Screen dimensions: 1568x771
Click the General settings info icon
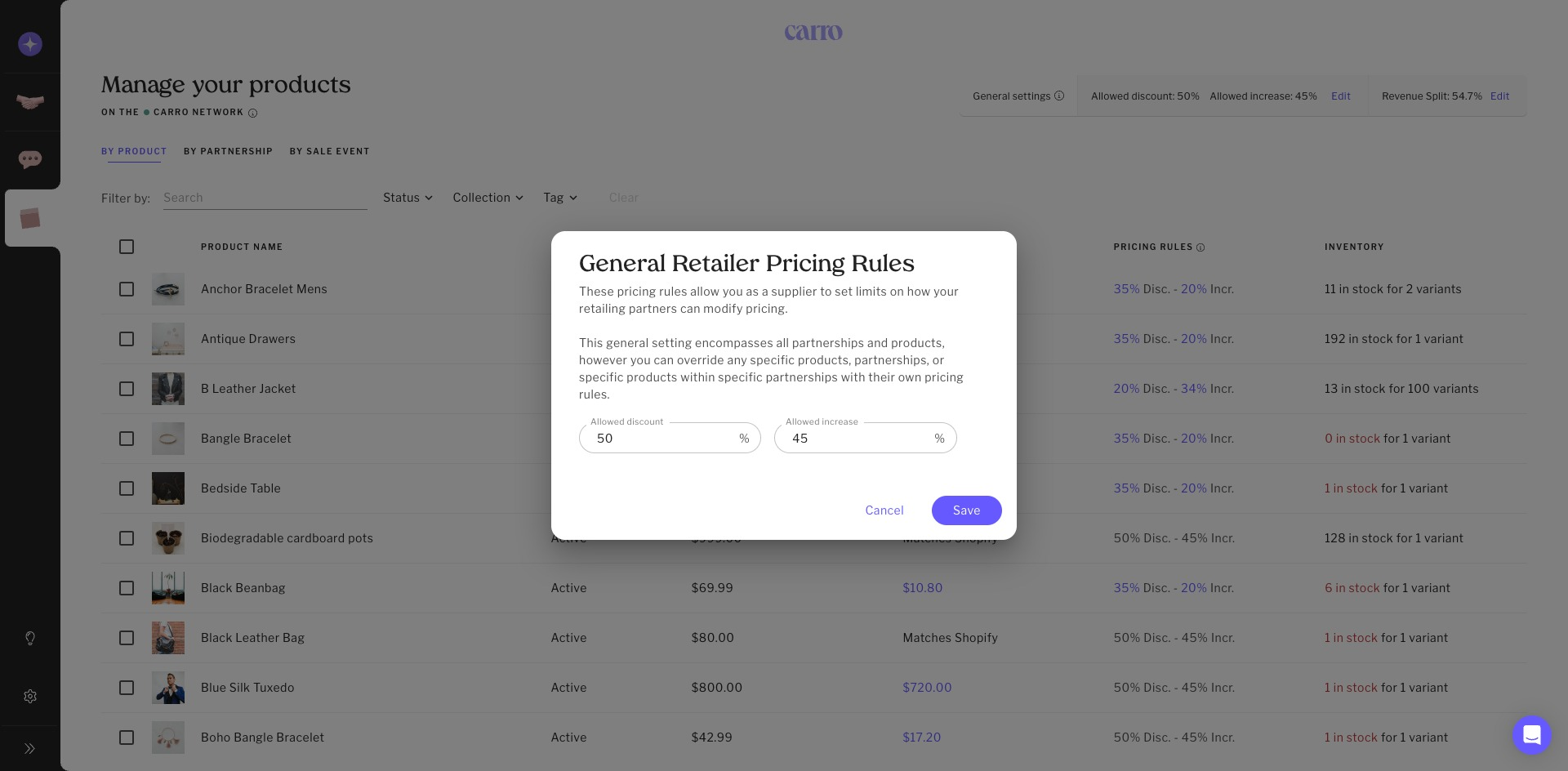point(1059,96)
